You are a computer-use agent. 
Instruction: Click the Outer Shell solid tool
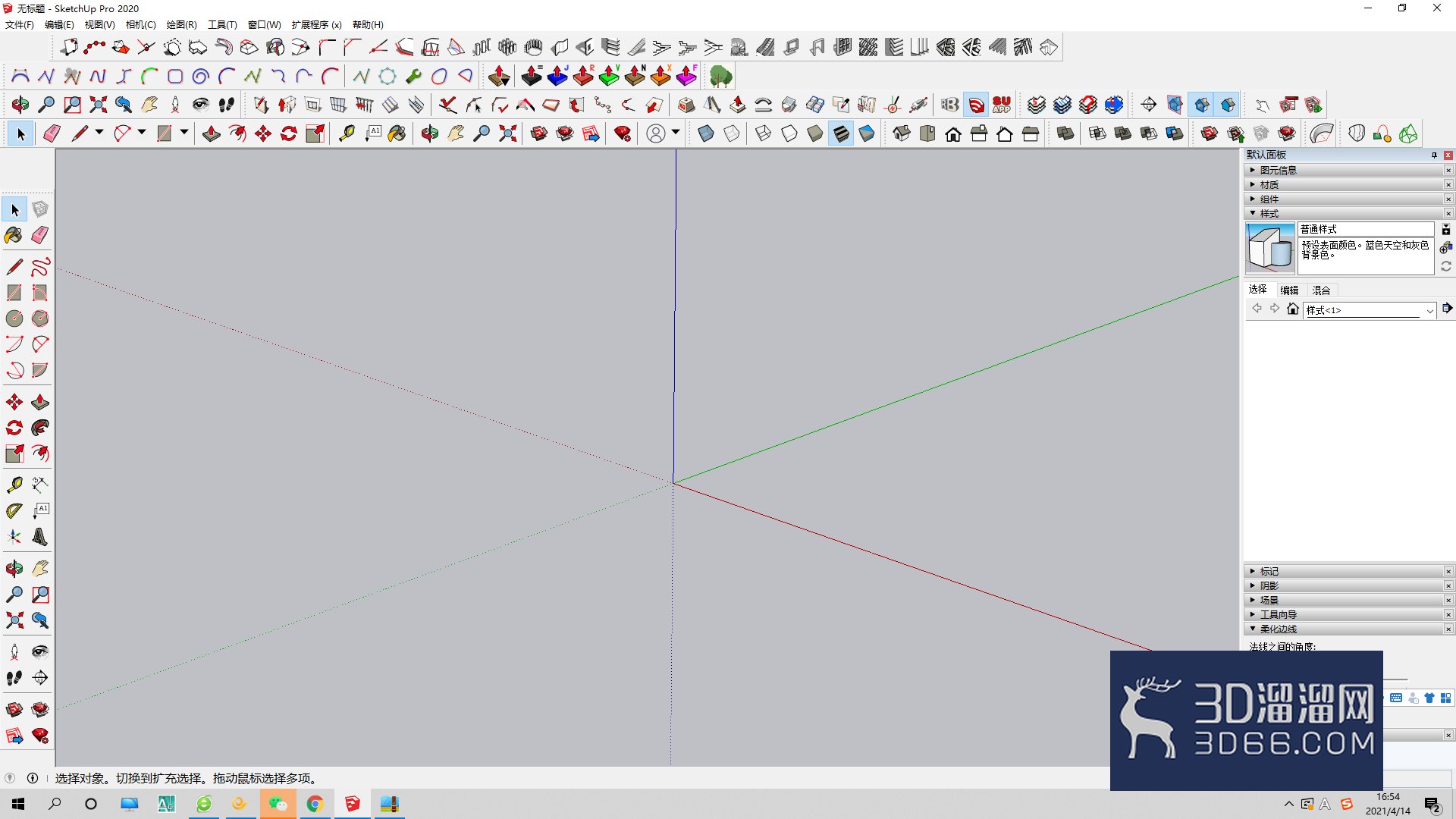tap(1065, 134)
